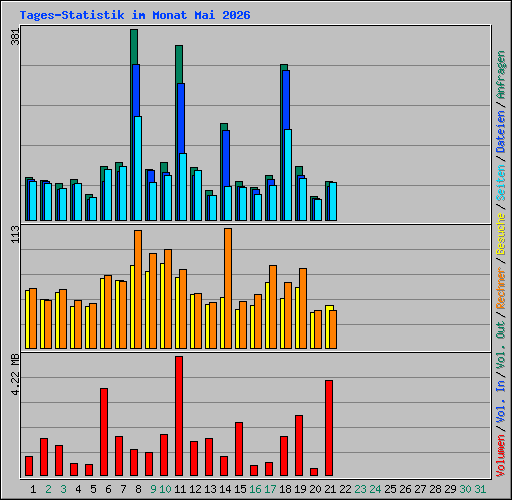Click the red Volumen bar for day 21

[329, 428]
